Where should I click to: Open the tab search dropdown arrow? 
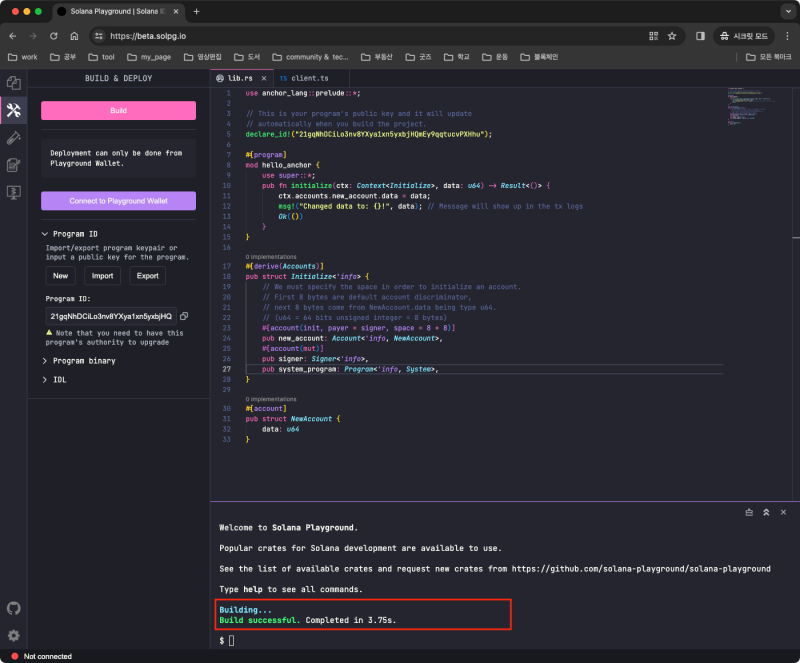point(788,11)
